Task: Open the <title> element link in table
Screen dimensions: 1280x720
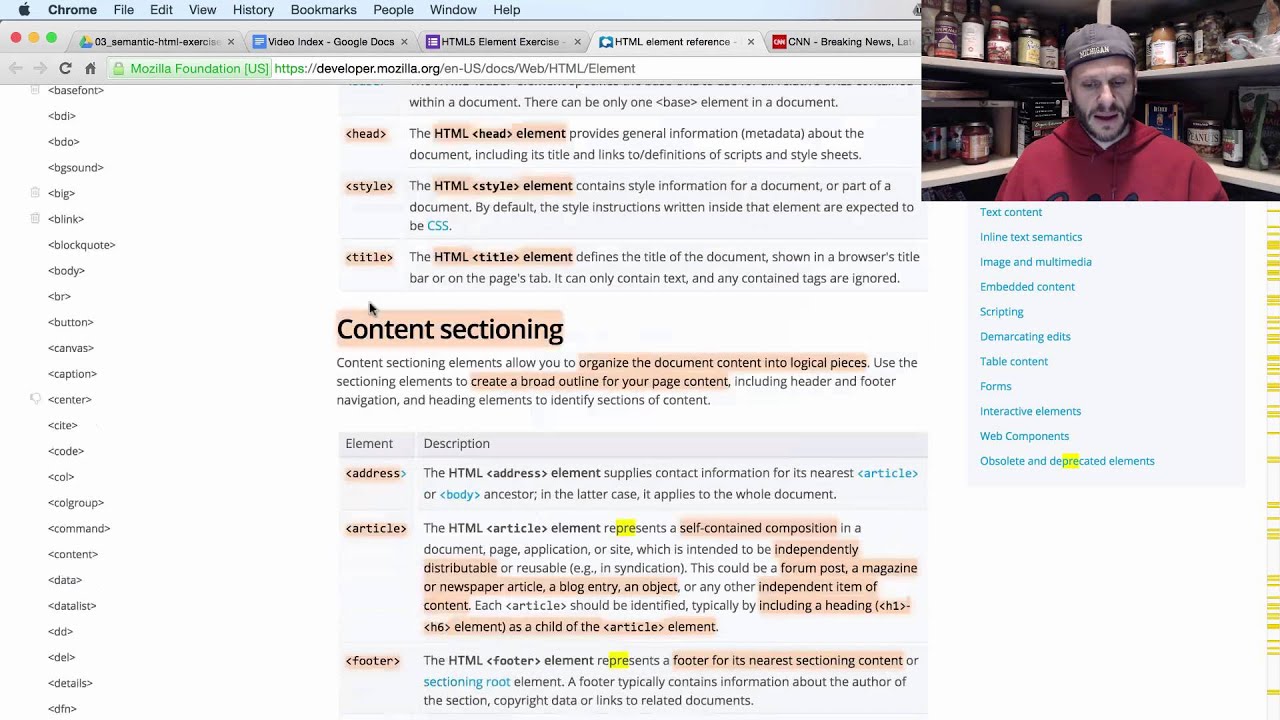Action: click(x=369, y=258)
